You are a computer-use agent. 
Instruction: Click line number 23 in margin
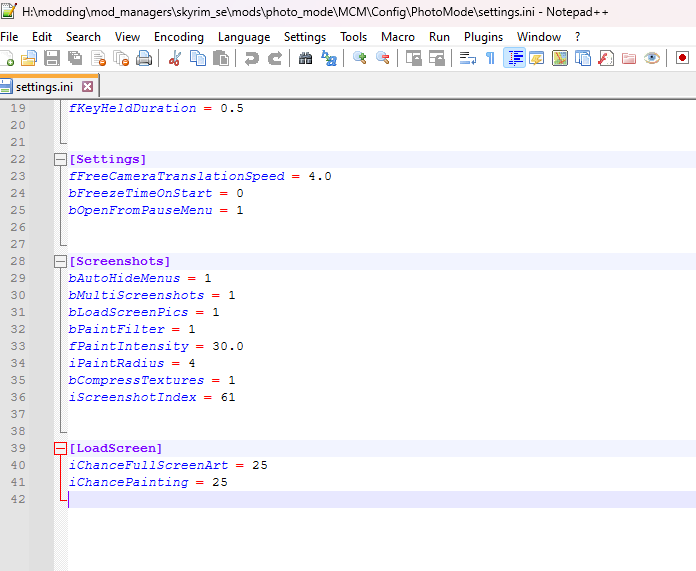(x=18, y=176)
